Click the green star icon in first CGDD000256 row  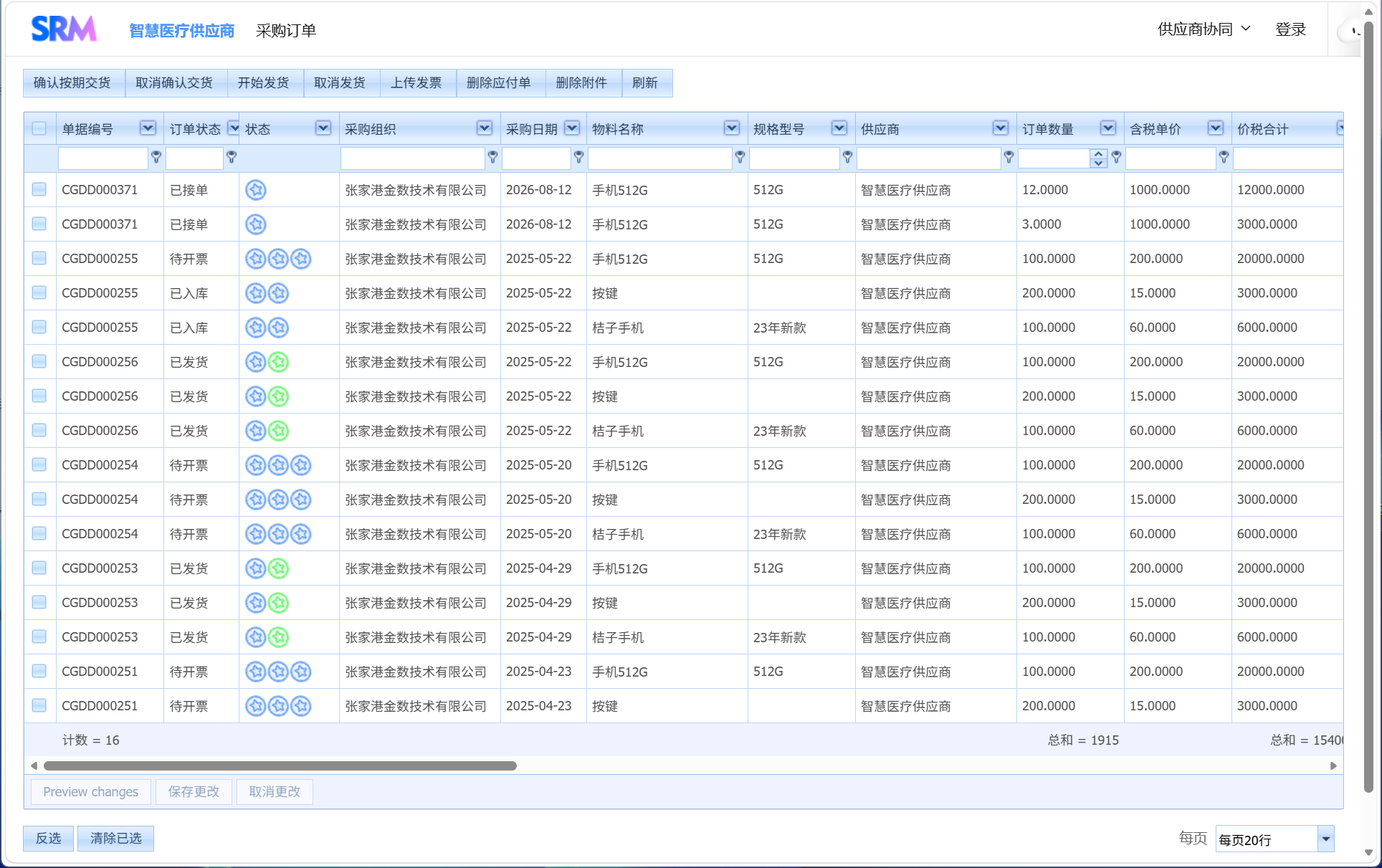pyautogui.click(x=279, y=362)
